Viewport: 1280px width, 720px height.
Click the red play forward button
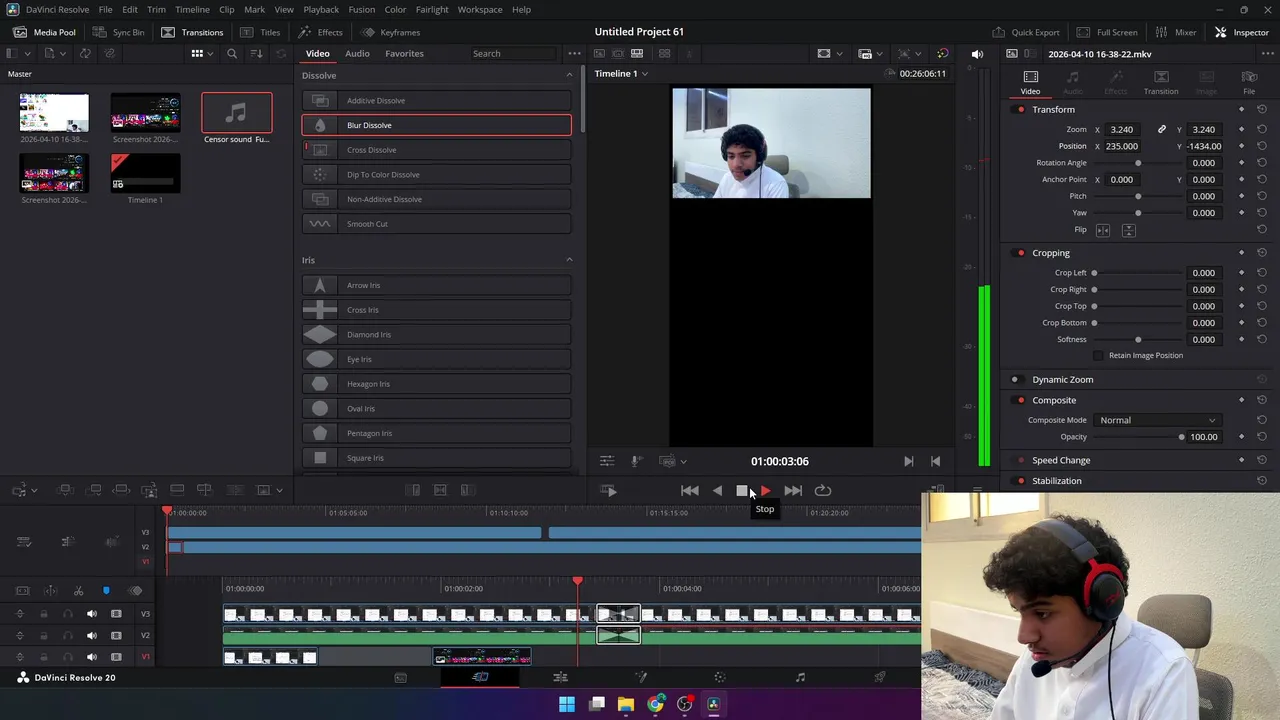pyautogui.click(x=766, y=491)
